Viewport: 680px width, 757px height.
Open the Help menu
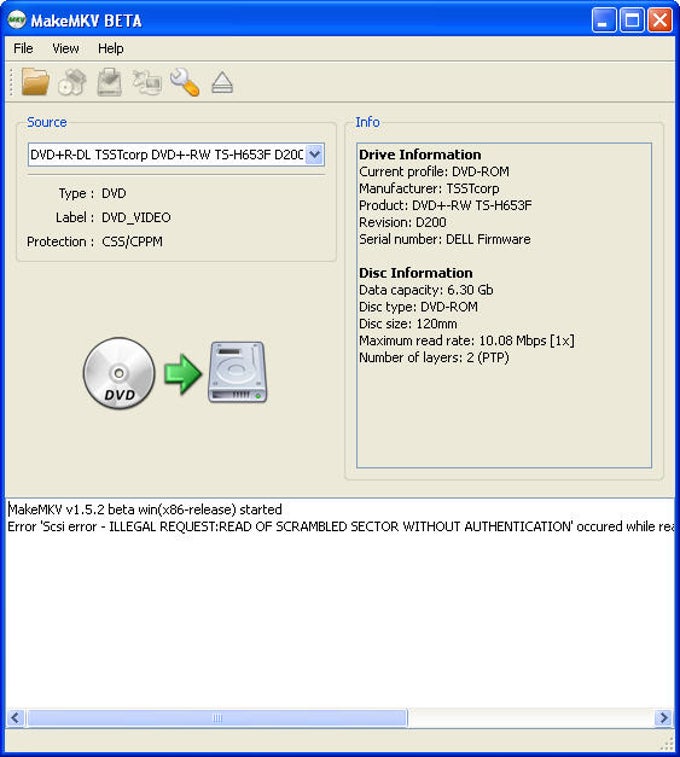pos(111,48)
